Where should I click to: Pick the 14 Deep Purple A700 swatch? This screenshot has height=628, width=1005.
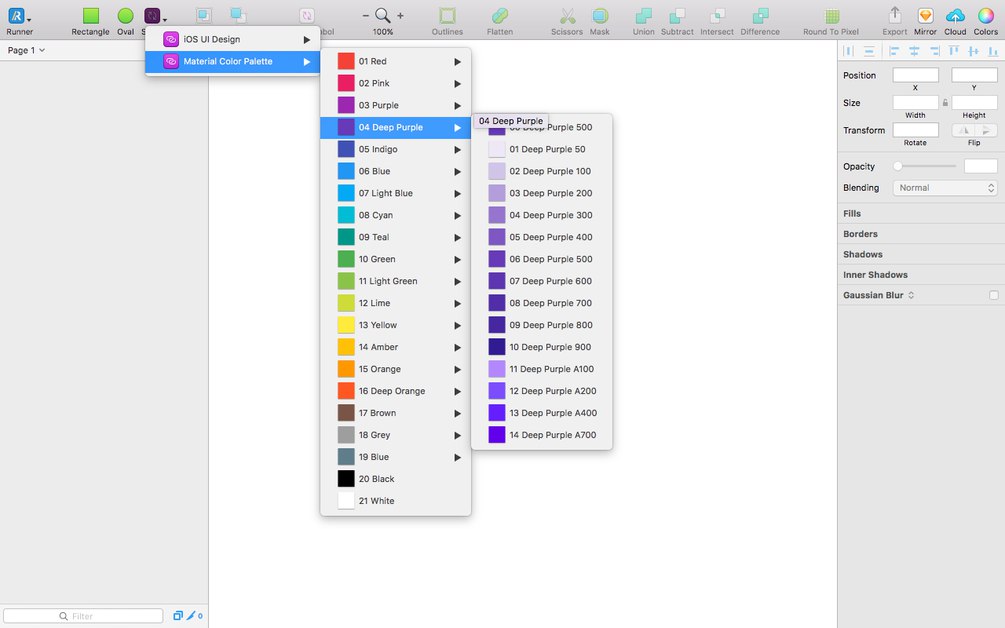tap(497, 434)
